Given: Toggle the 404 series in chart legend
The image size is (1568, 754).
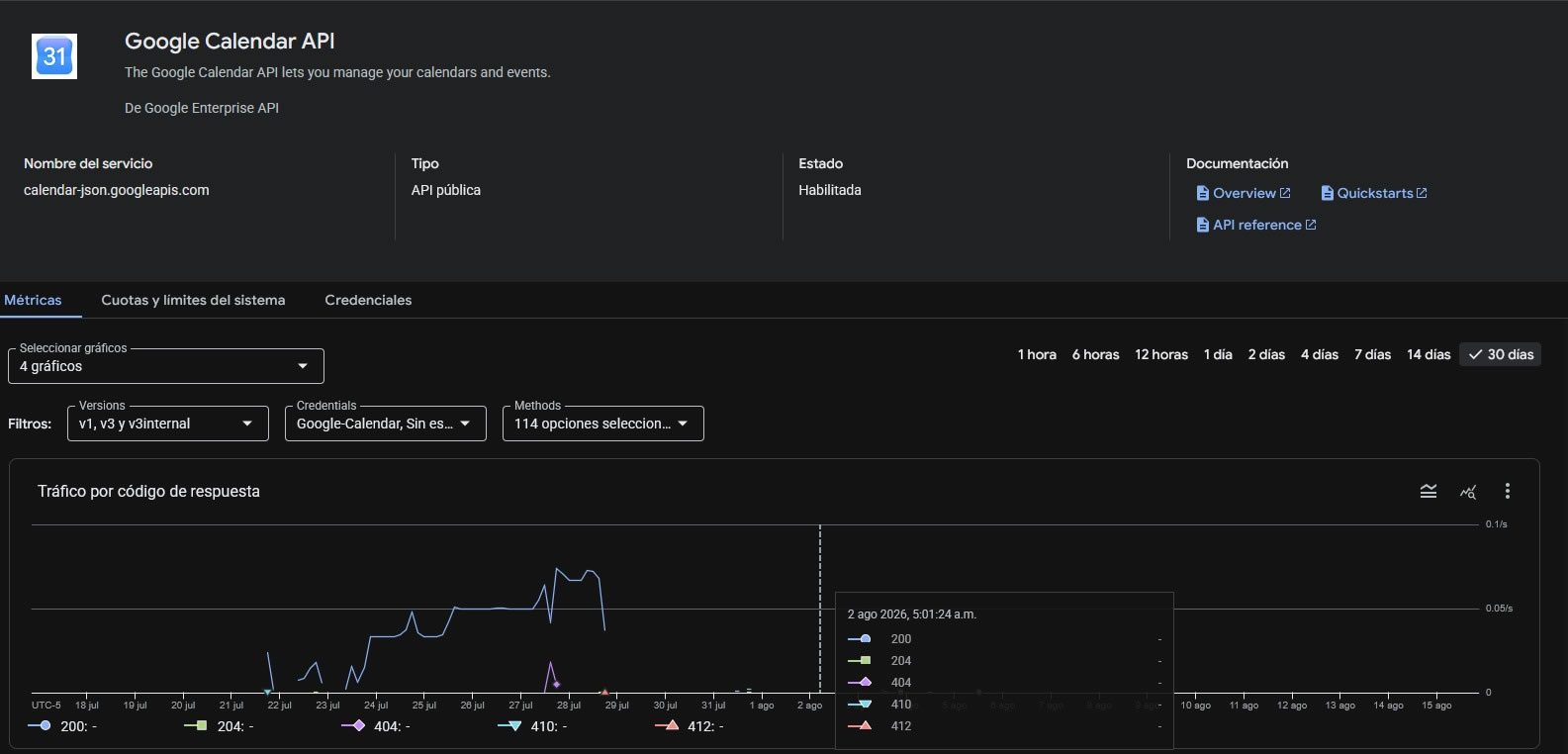Looking at the screenshot, I should click(376, 726).
